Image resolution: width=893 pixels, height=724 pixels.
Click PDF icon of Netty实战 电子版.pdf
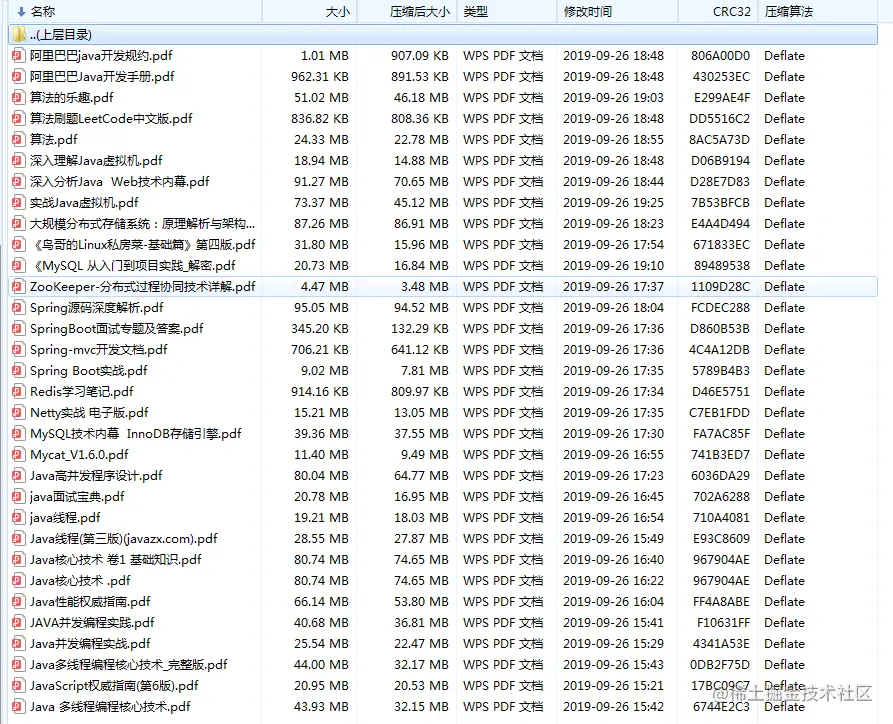pyautogui.click(x=19, y=412)
